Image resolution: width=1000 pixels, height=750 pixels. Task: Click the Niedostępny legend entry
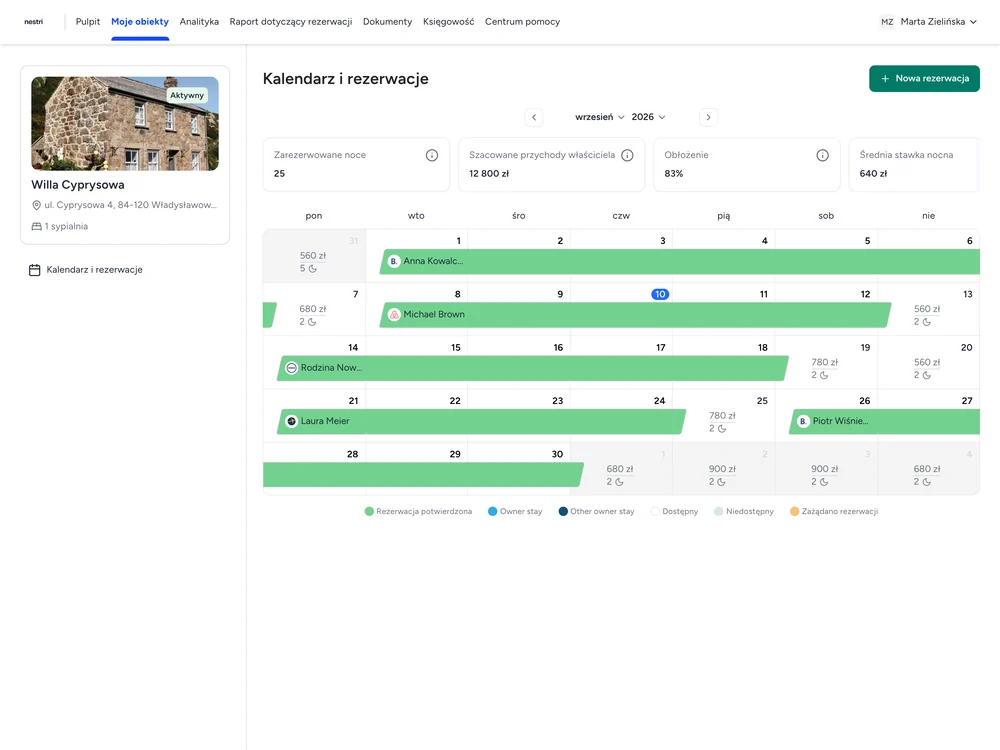744,511
